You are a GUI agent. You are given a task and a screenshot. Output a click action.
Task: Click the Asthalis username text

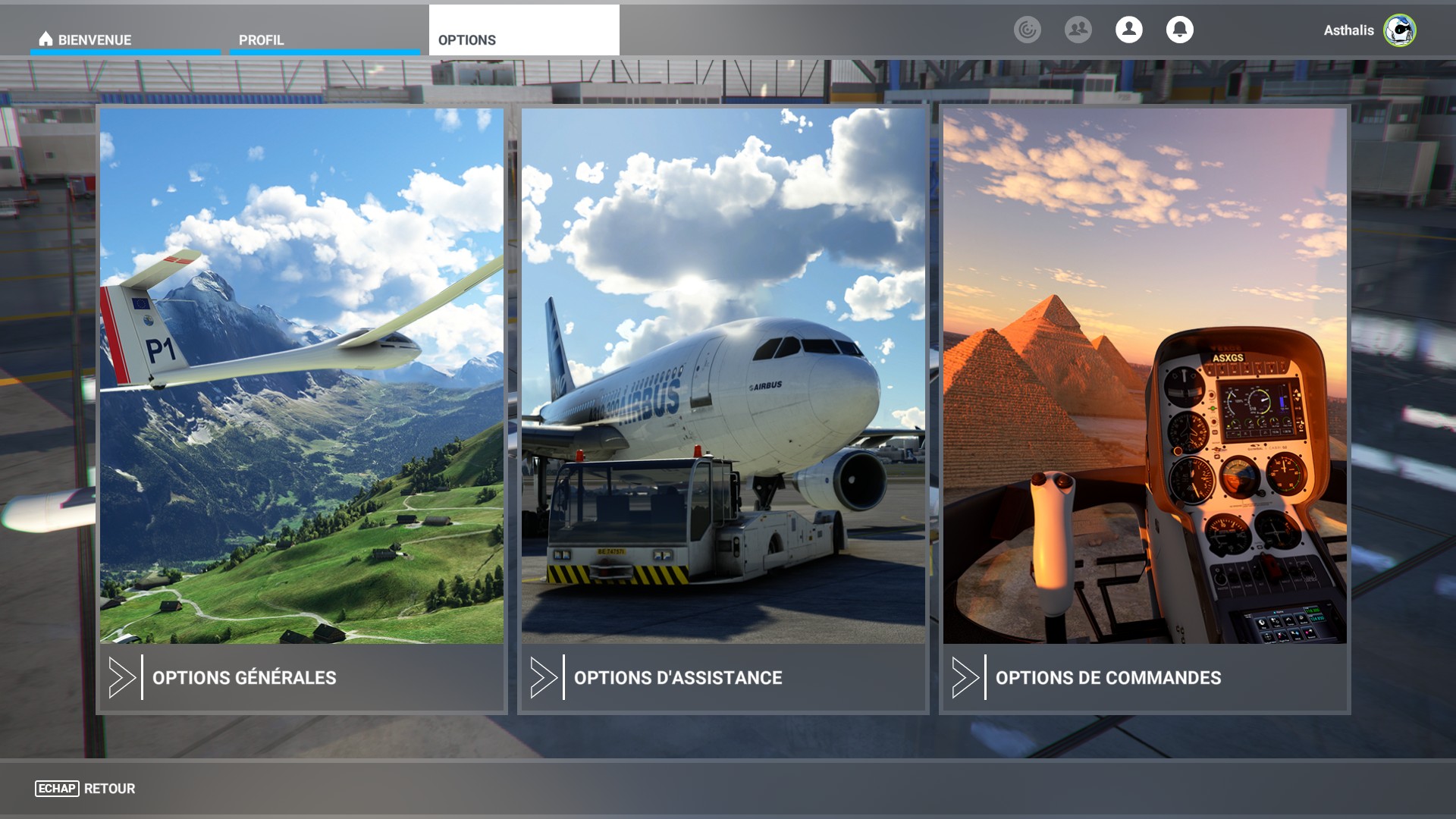1348,30
